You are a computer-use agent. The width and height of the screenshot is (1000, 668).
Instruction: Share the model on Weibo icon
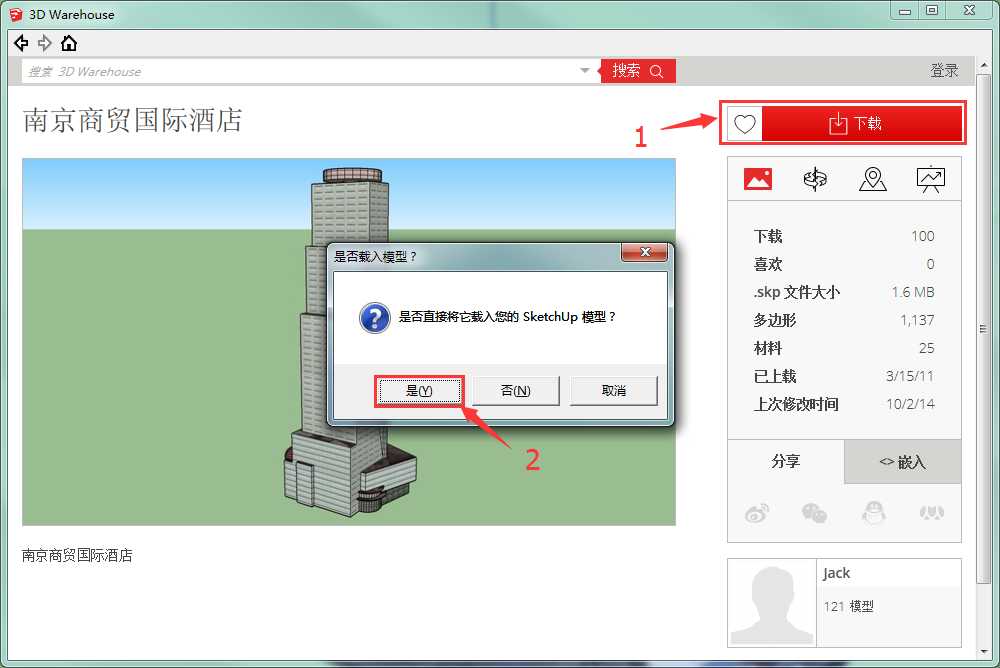point(757,512)
